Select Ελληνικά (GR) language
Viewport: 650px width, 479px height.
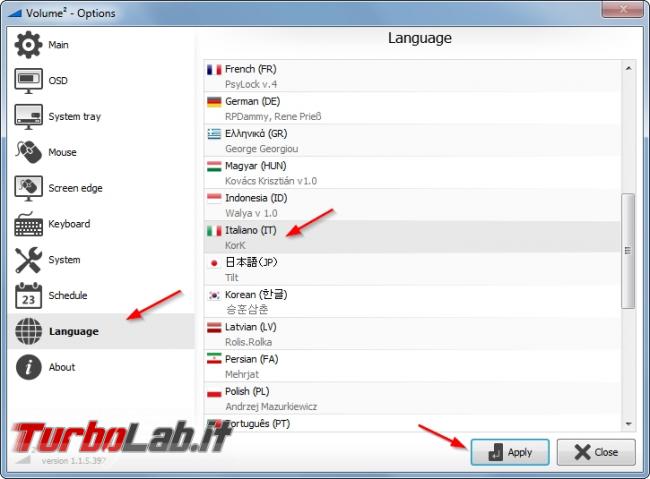(x=412, y=141)
